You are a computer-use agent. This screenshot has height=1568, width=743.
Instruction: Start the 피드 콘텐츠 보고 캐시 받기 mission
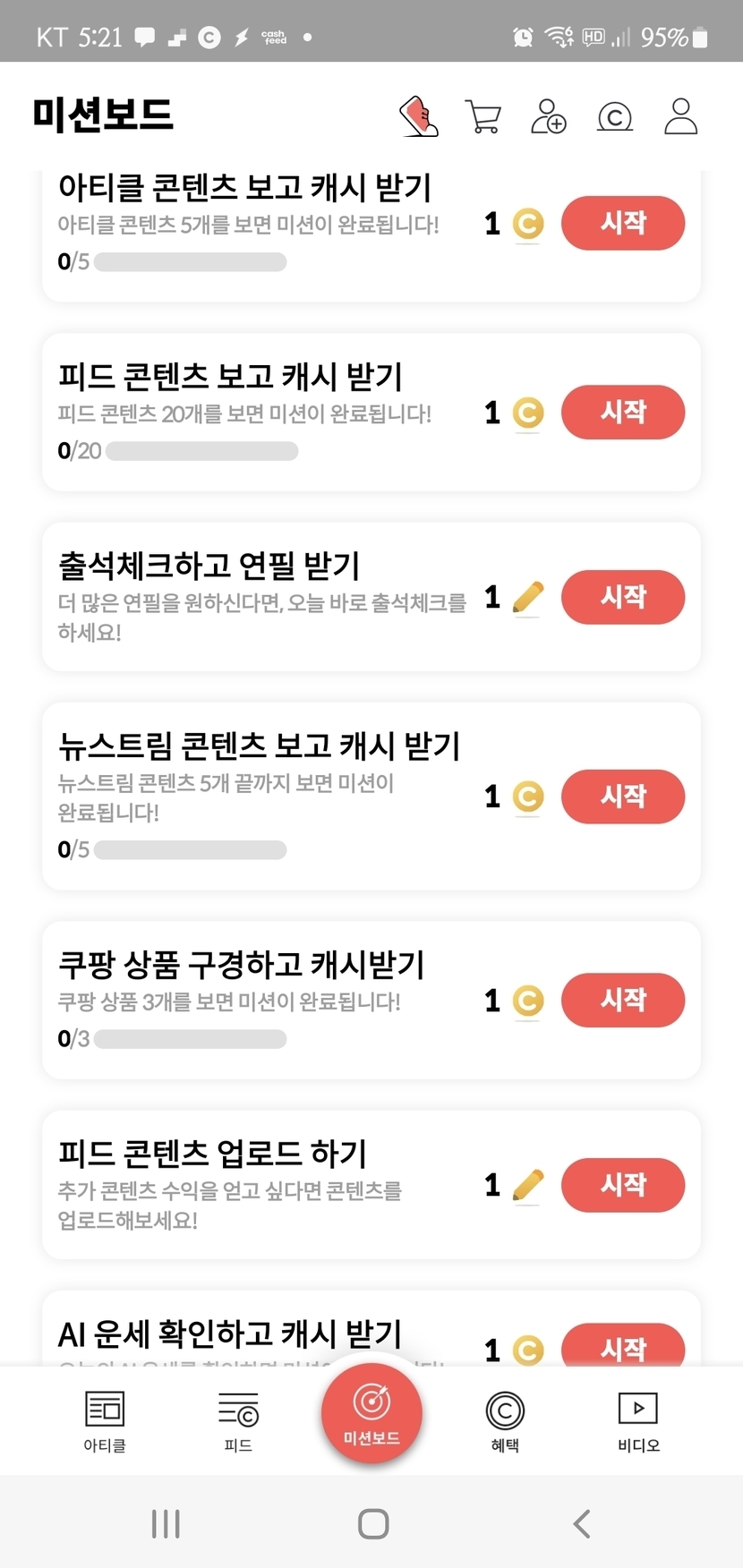(623, 412)
